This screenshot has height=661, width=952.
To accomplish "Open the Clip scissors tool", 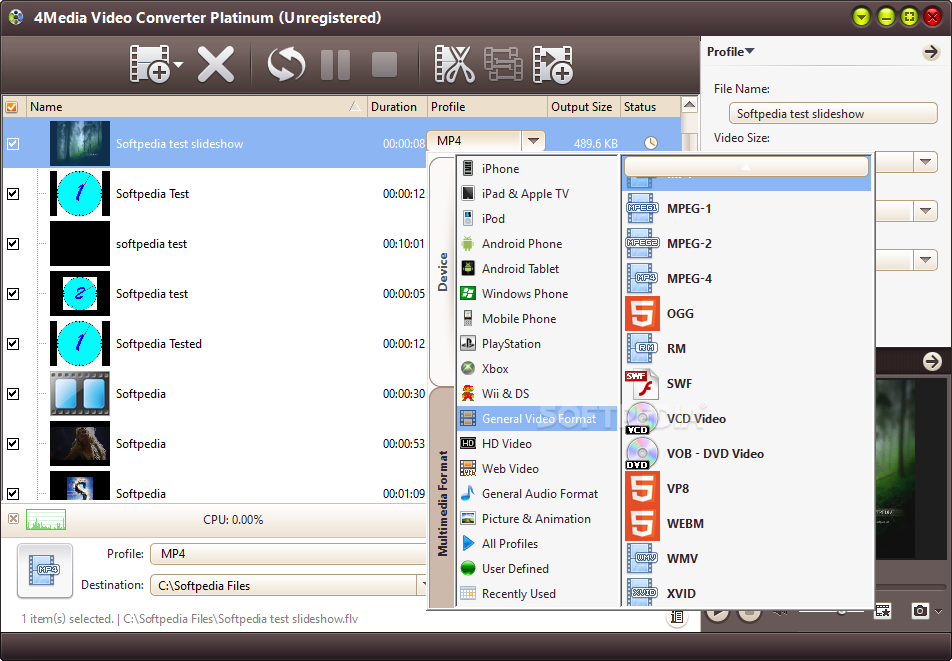I will pos(454,64).
